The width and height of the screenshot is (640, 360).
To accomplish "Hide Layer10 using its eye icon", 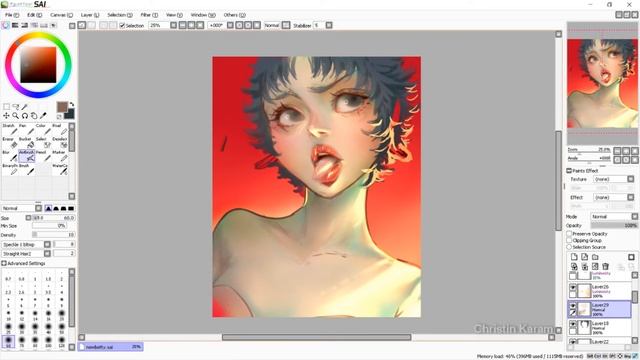I will pyautogui.click(x=573, y=324).
